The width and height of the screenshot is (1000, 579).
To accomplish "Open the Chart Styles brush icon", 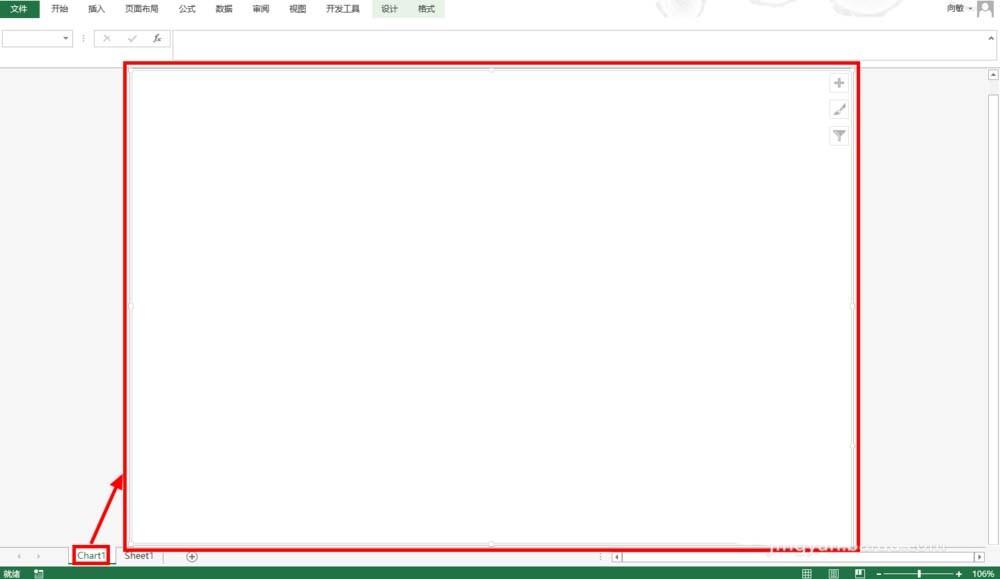I will click(x=839, y=109).
